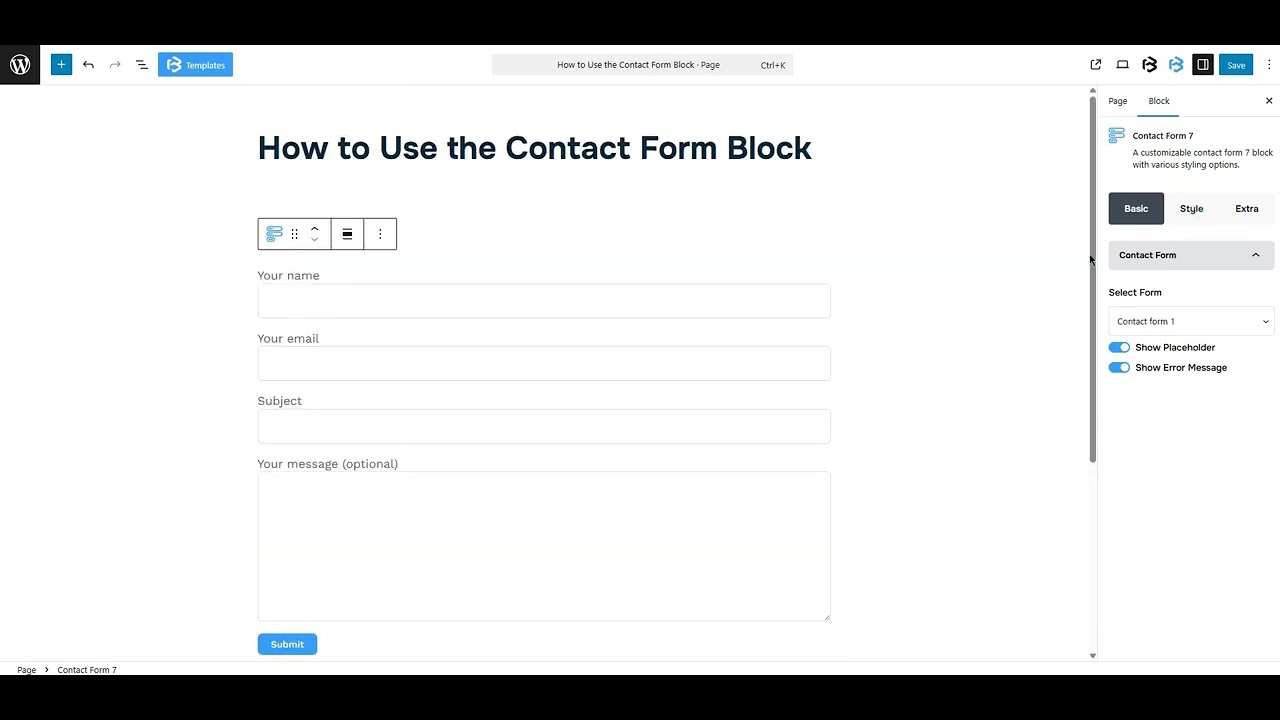Open the Document Overview list view icon

click(x=141, y=64)
